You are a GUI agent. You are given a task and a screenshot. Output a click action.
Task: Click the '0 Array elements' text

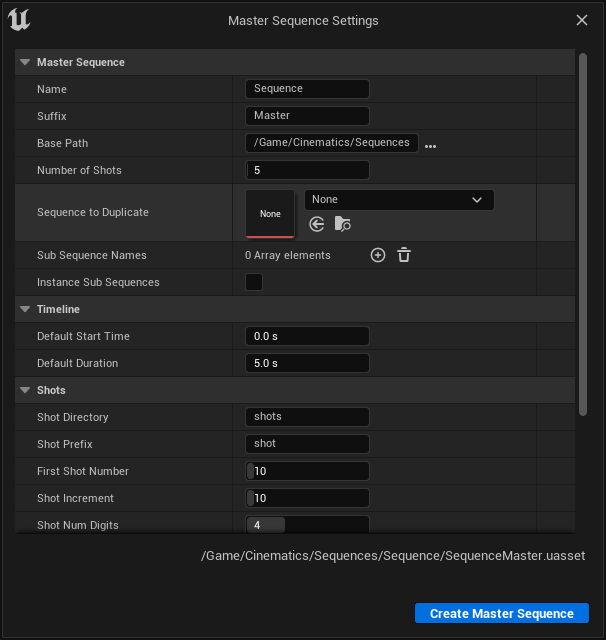(x=288, y=255)
